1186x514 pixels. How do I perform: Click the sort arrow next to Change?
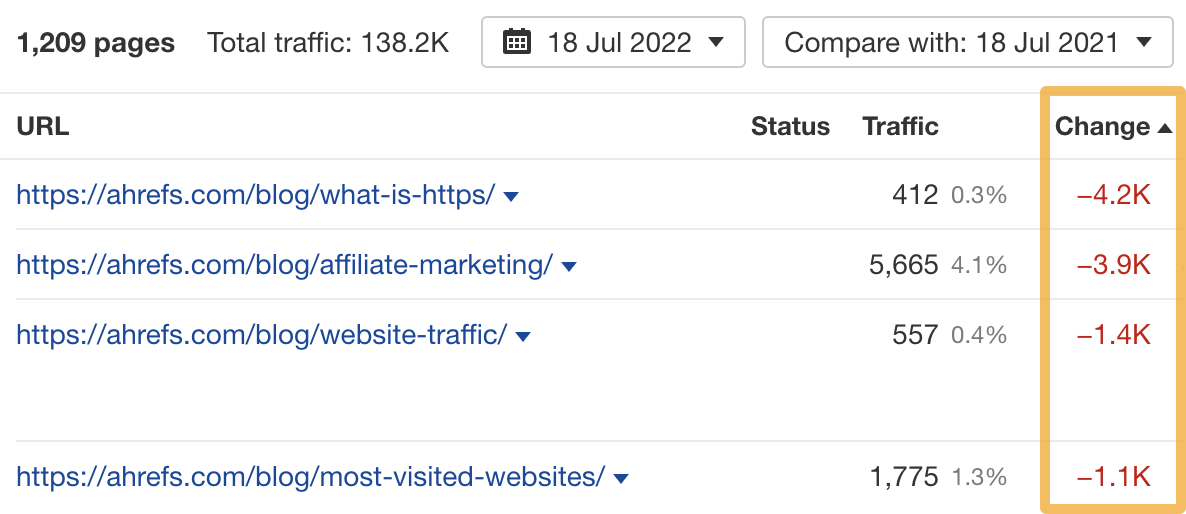tap(1165, 128)
